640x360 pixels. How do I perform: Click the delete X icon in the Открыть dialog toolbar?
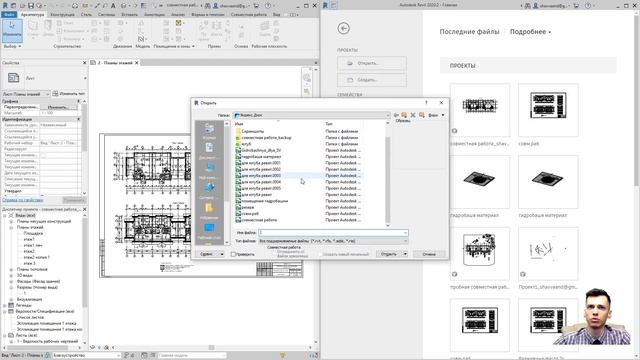413,115
